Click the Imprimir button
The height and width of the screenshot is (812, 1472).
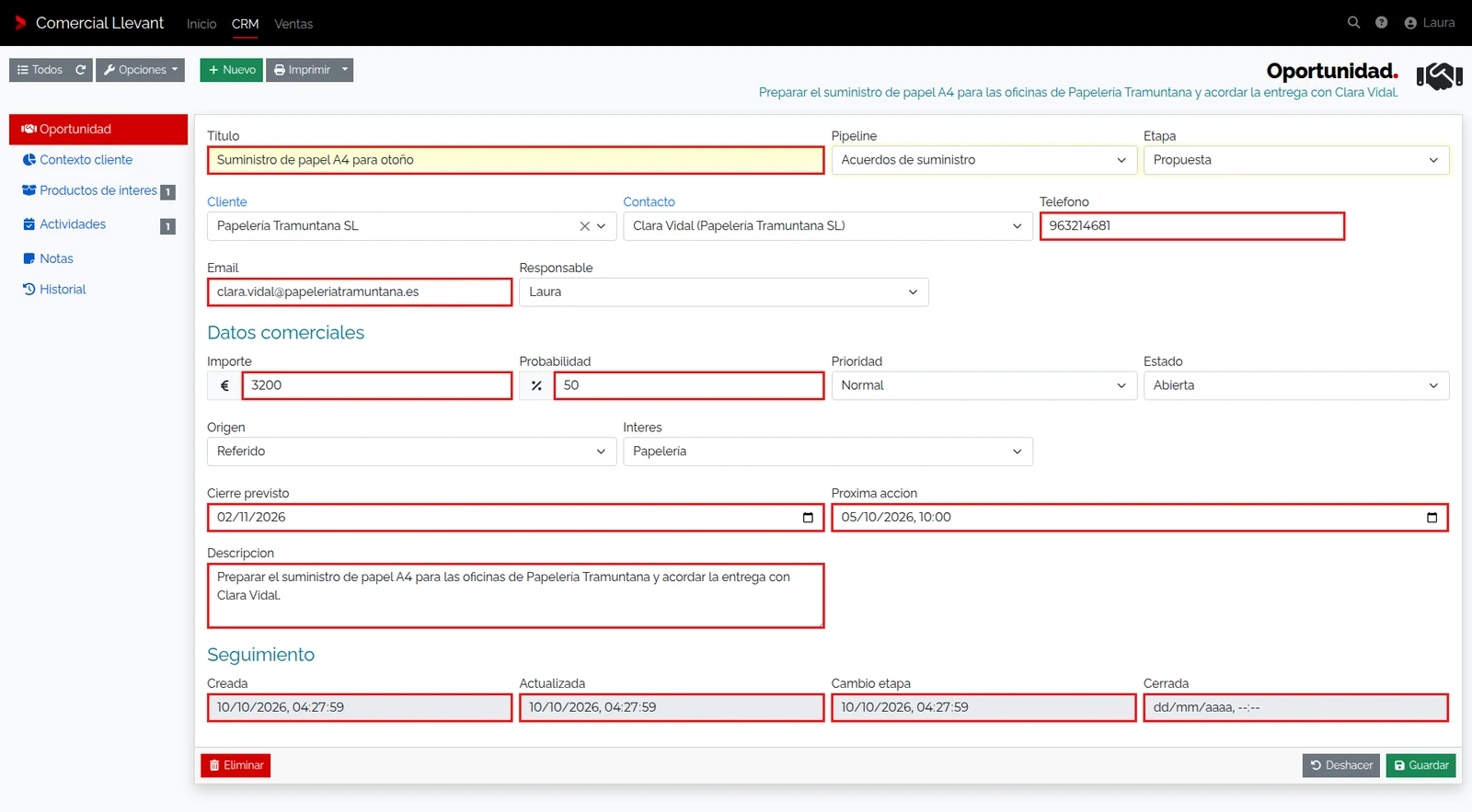[302, 70]
